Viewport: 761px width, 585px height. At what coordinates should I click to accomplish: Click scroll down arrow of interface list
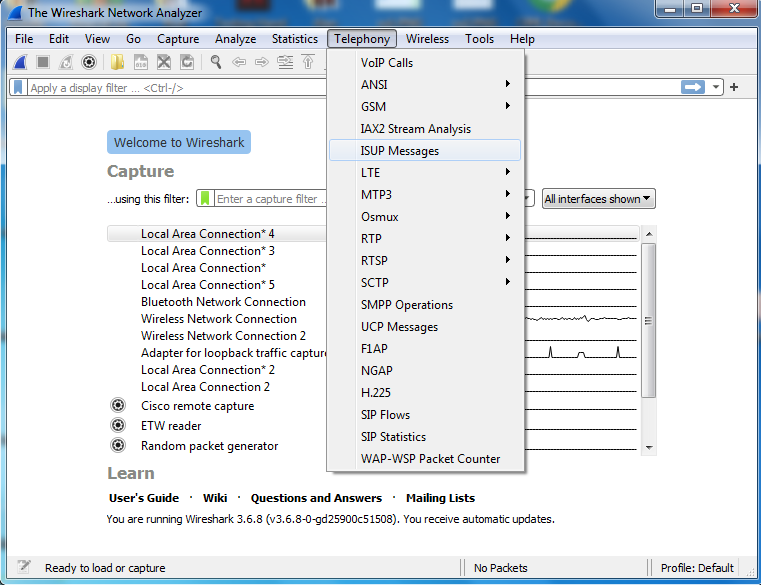pos(649,448)
